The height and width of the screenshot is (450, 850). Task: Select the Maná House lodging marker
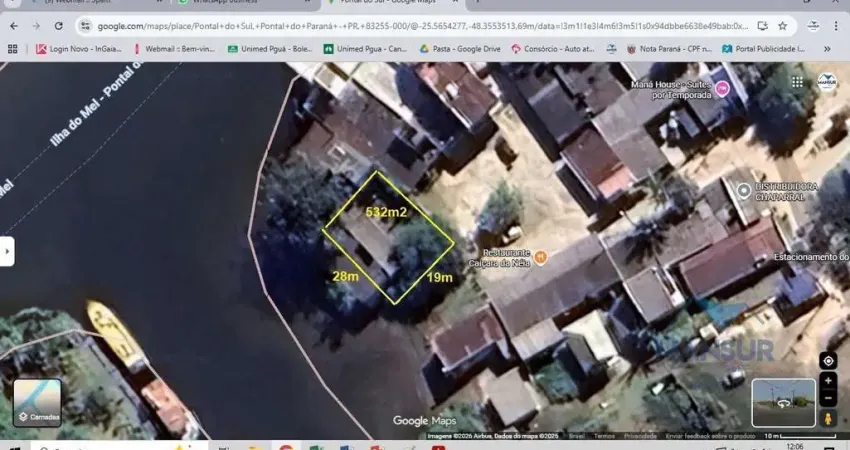pos(722,90)
